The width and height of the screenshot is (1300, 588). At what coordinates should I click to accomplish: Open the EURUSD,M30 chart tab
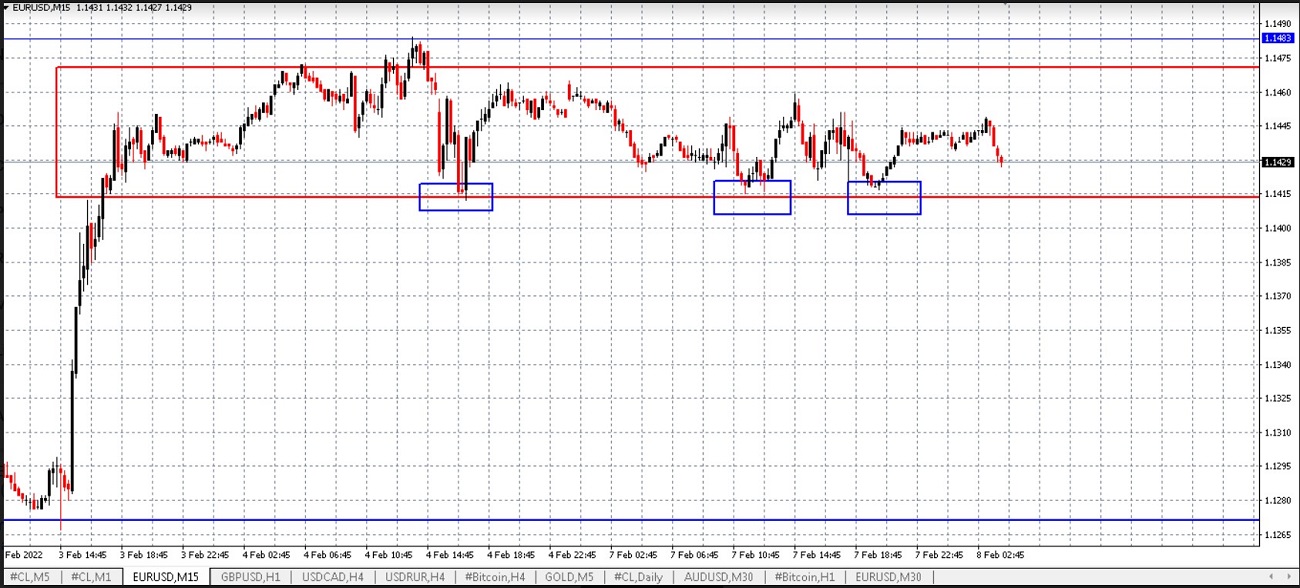click(x=888, y=577)
